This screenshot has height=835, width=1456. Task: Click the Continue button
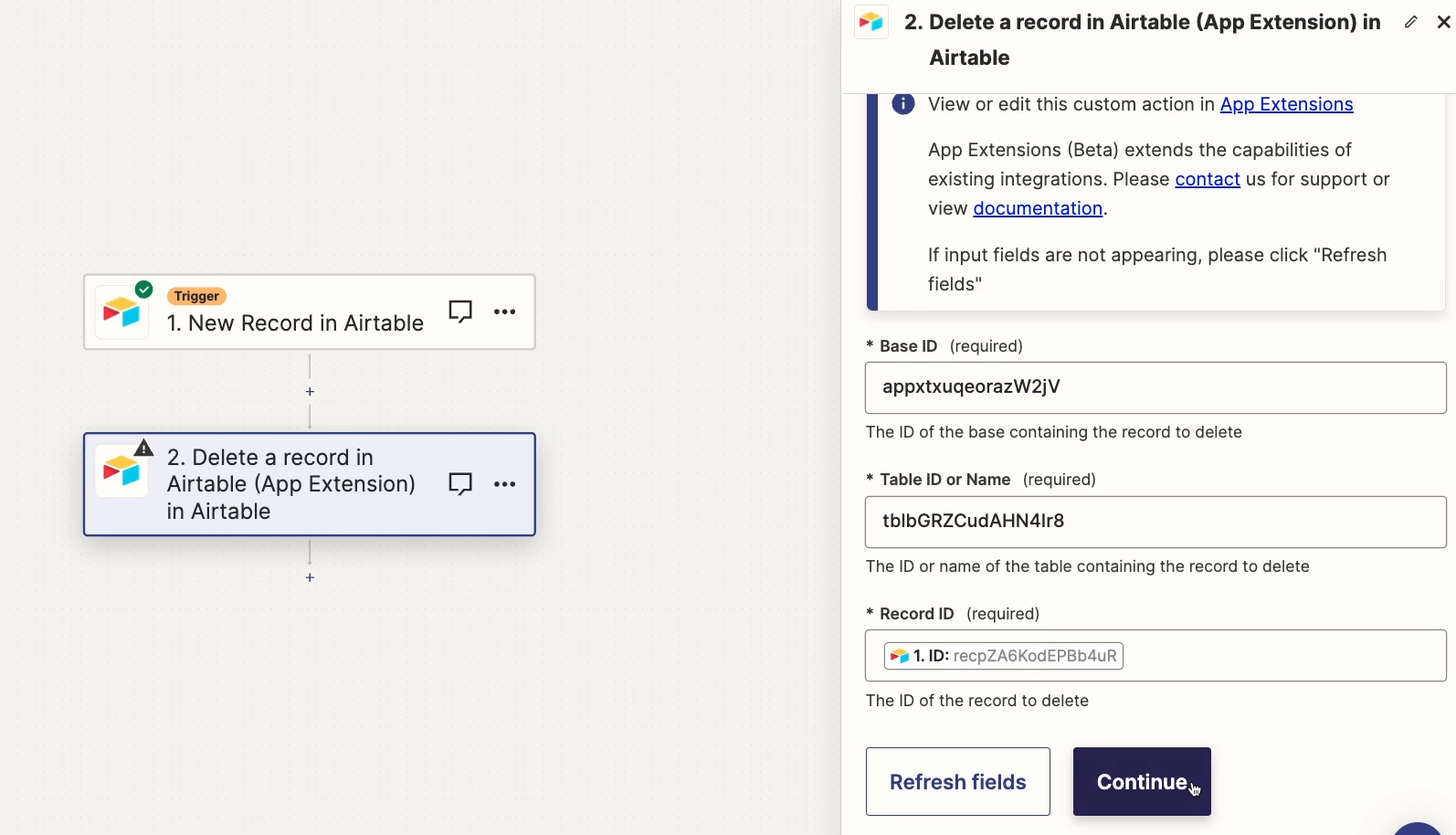click(x=1142, y=782)
